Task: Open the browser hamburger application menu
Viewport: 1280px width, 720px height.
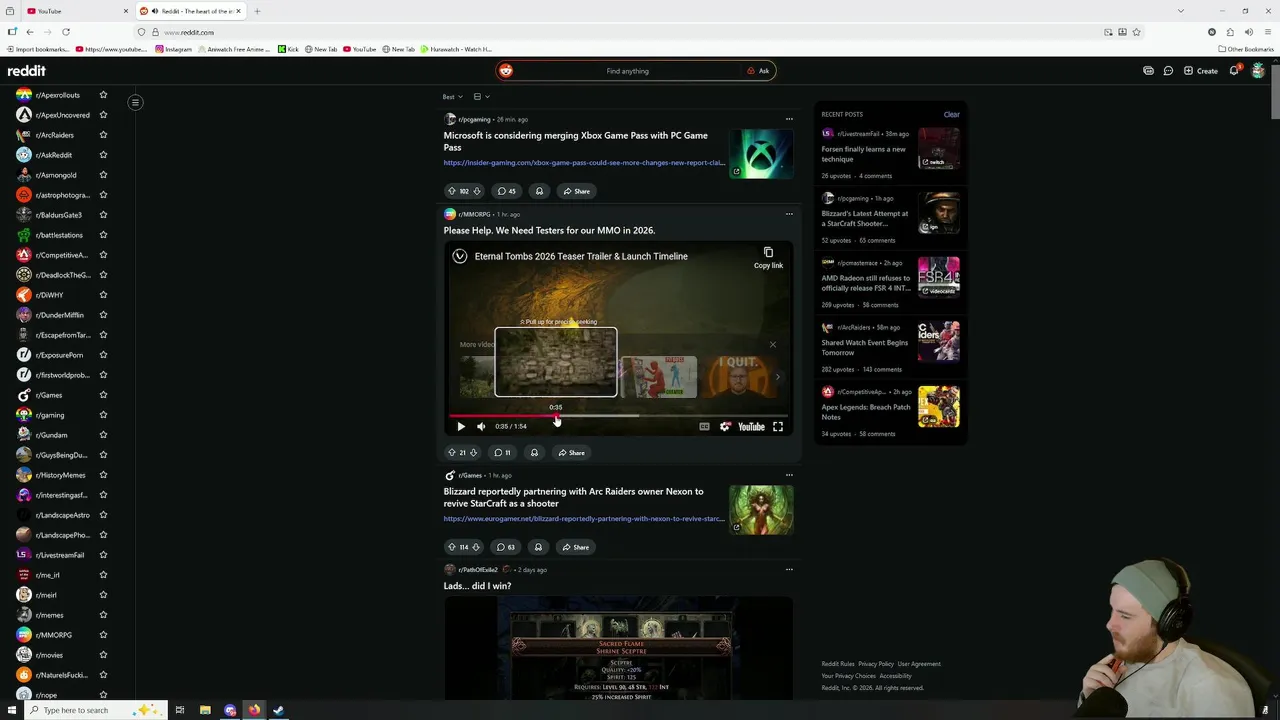Action: point(1267,32)
